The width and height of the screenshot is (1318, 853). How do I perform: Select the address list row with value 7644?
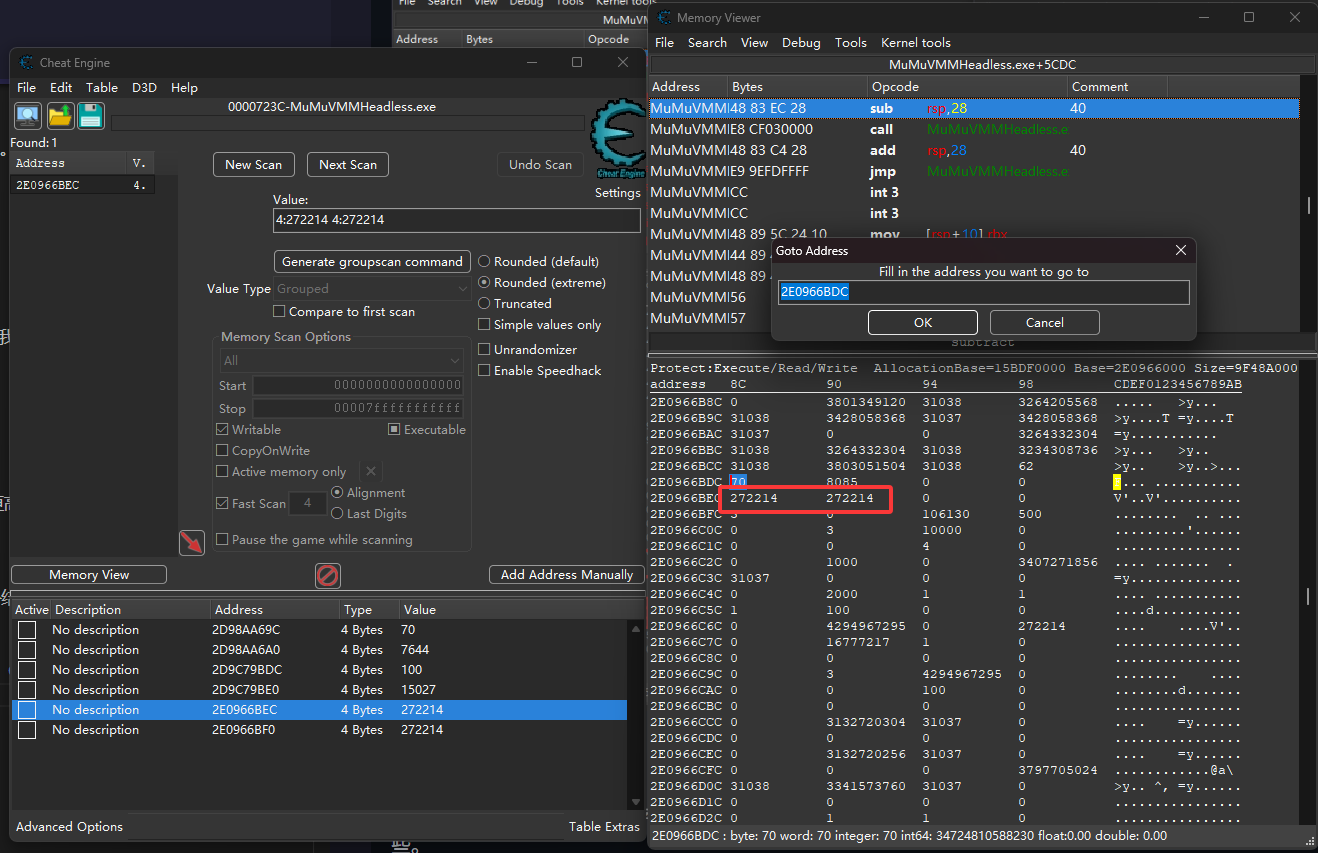(320, 650)
